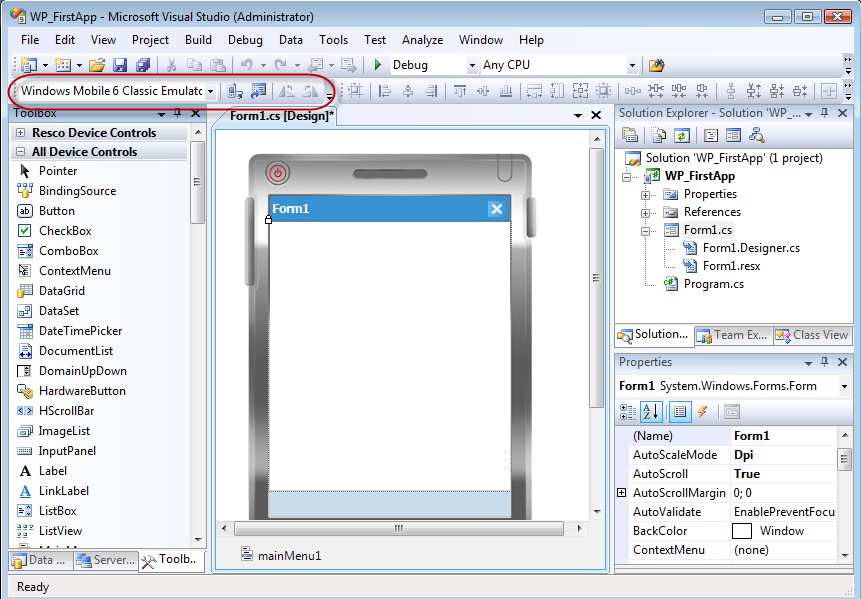861x599 pixels.
Task: Open the Device Options icon
Action: coord(258,91)
